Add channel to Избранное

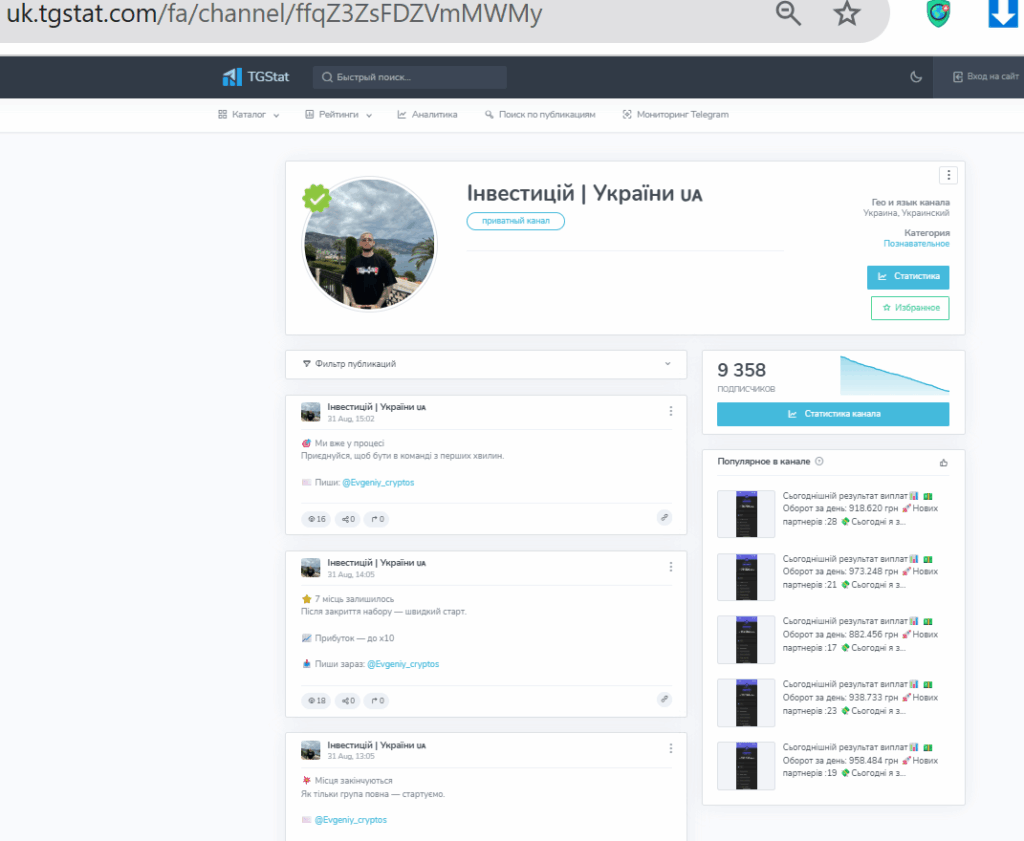pyautogui.click(x=910, y=308)
